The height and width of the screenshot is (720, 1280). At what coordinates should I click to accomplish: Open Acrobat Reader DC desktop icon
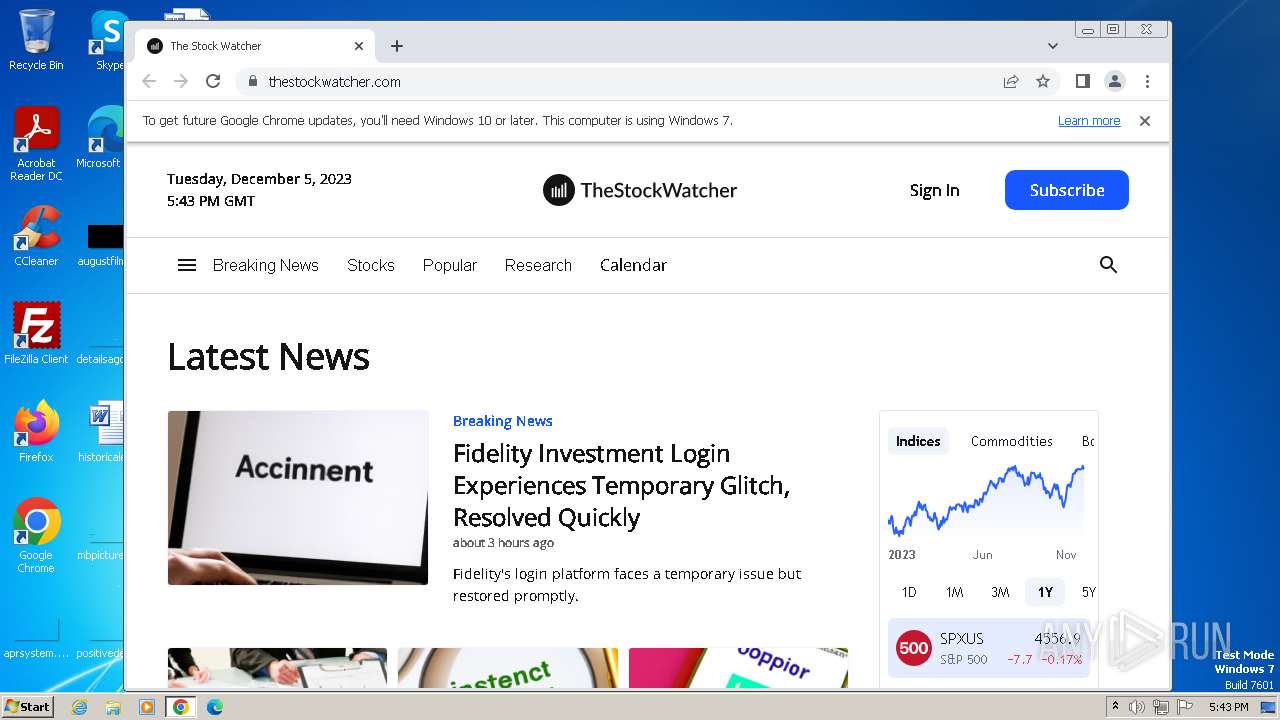pos(36,145)
